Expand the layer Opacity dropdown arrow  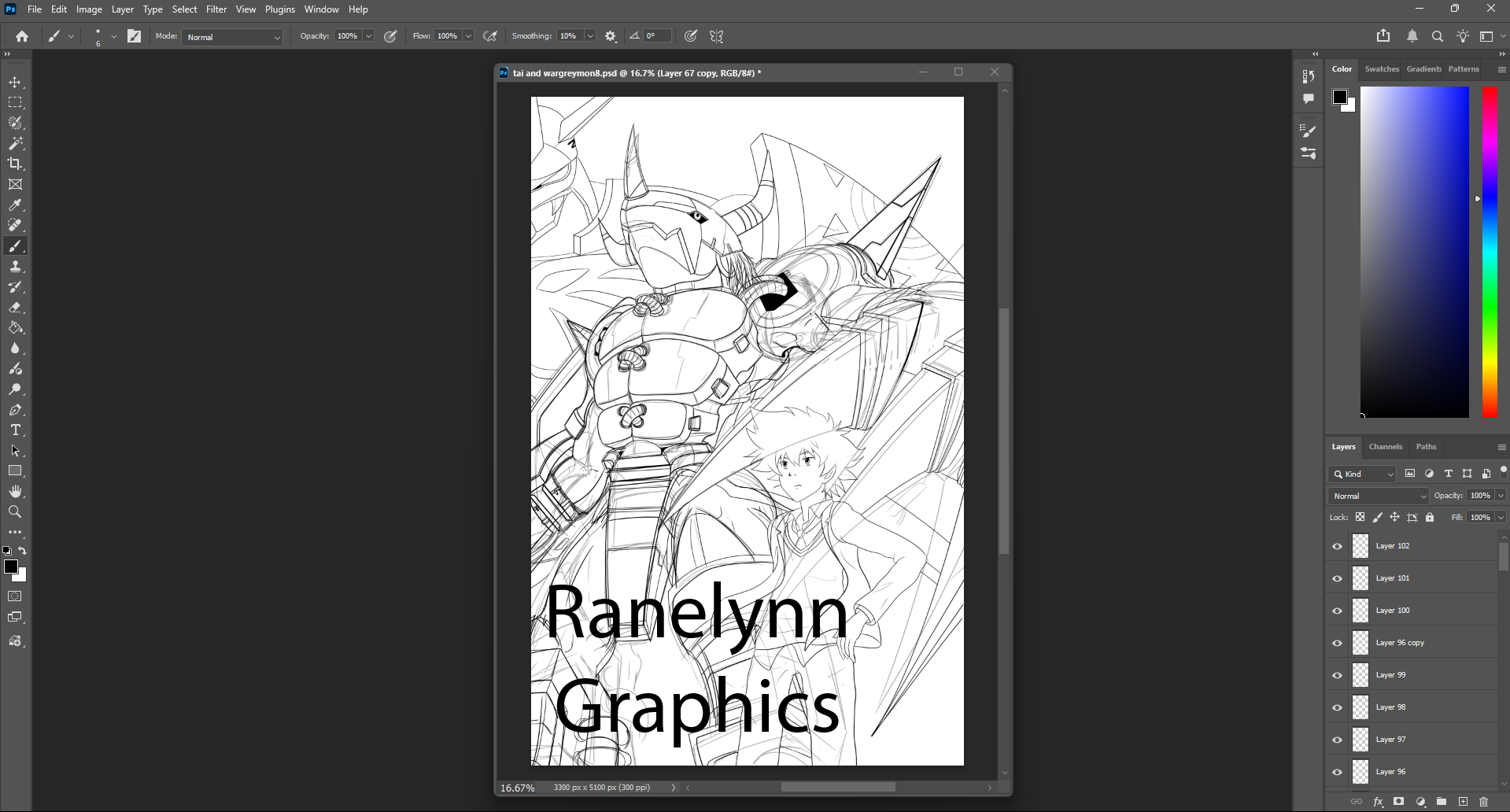point(1501,496)
